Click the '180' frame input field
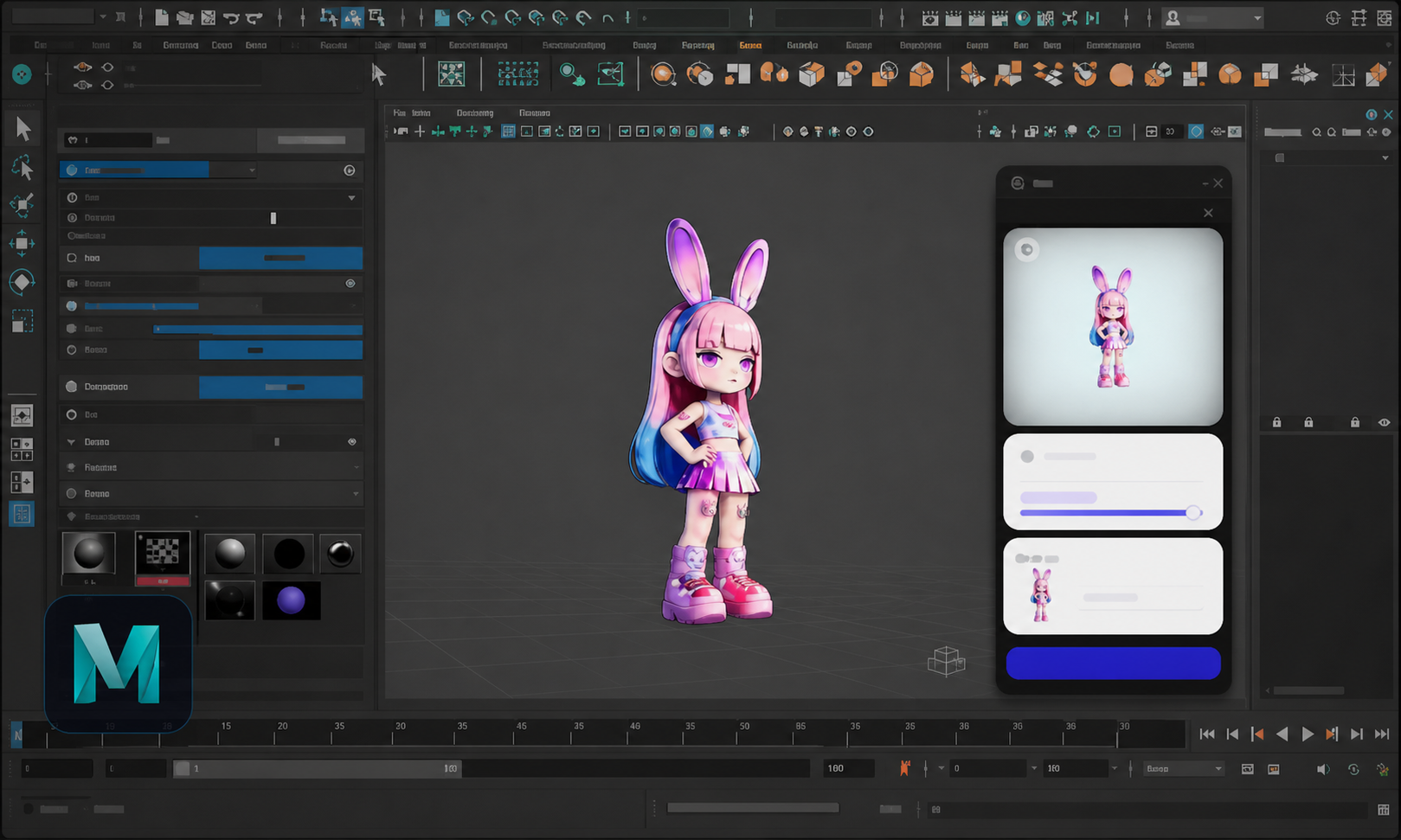The width and height of the screenshot is (1401, 840). [x=847, y=768]
